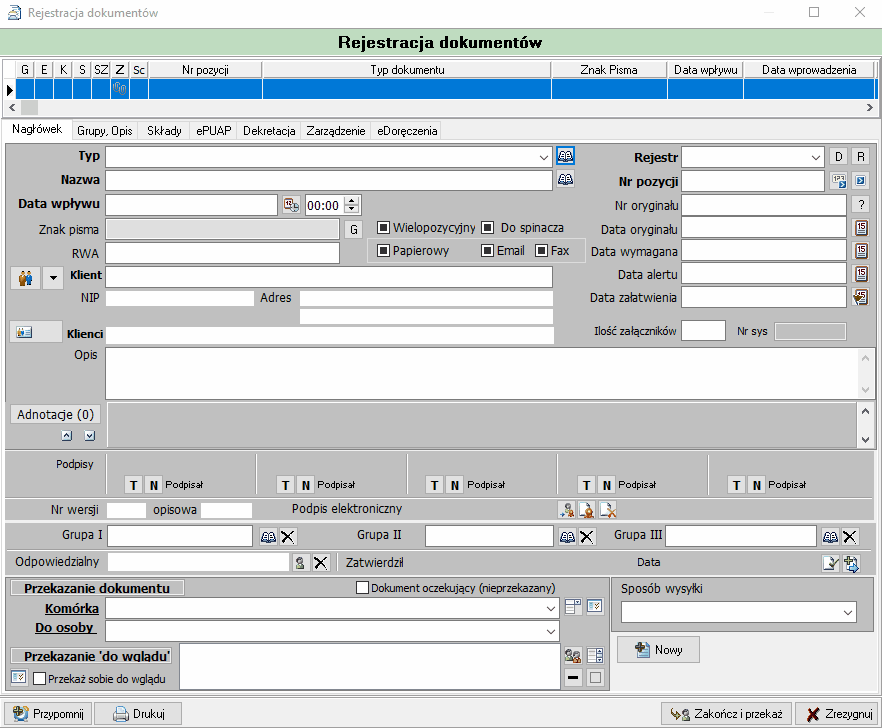Toggle Papierowy checkbox
Image resolution: width=882 pixels, height=728 pixels.
[383, 250]
